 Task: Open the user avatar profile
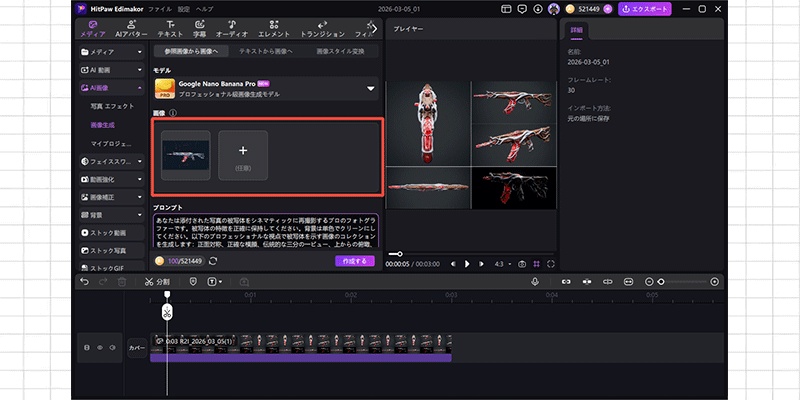554,9
